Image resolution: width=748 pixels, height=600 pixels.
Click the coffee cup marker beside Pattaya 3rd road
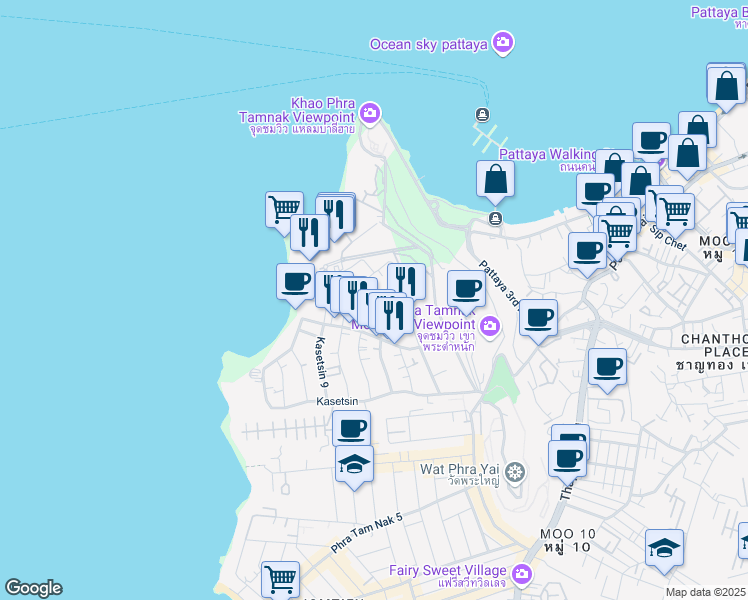[538, 321]
